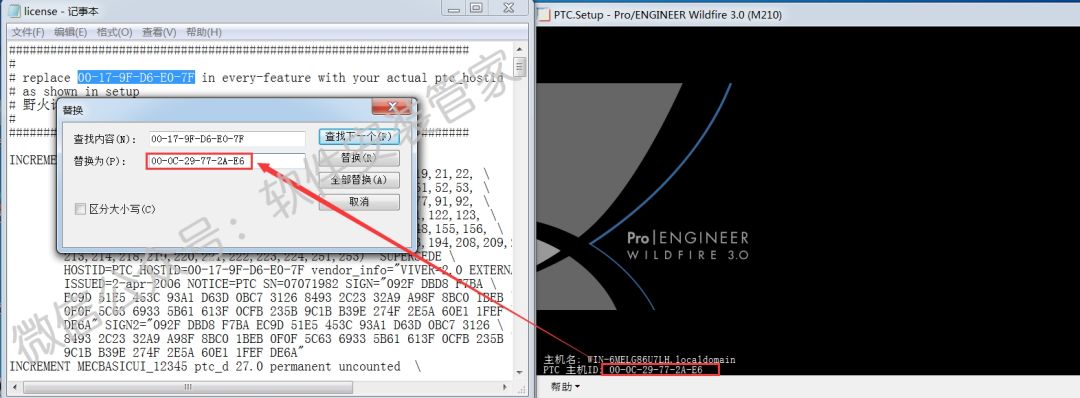Click the 取消 button in Replace dialog

point(359,202)
